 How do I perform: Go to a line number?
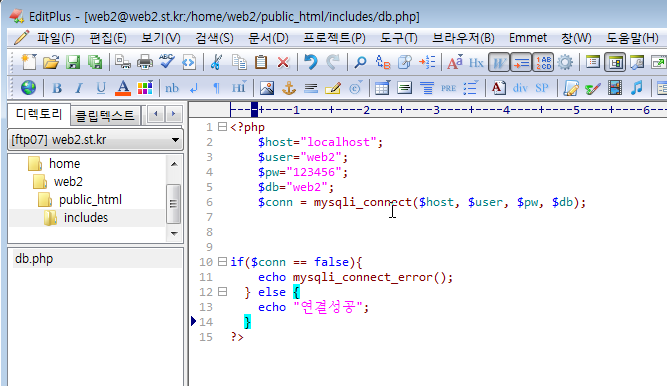[x=427, y=63]
